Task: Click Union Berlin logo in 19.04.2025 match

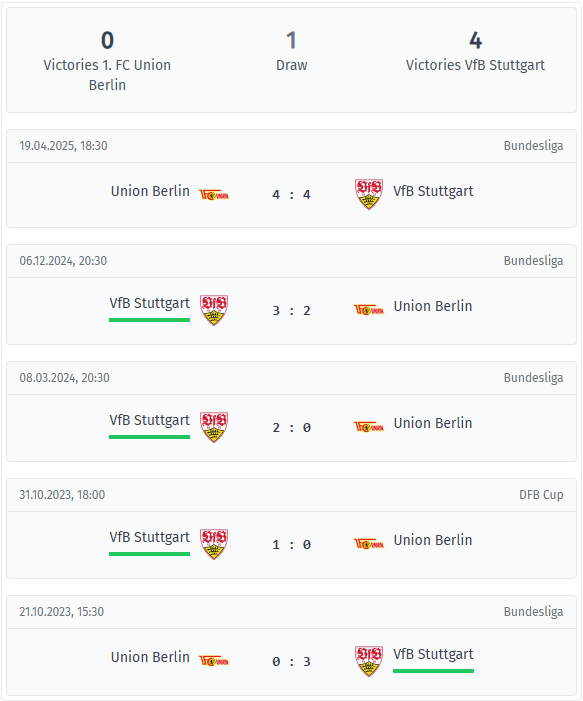Action: pos(214,195)
